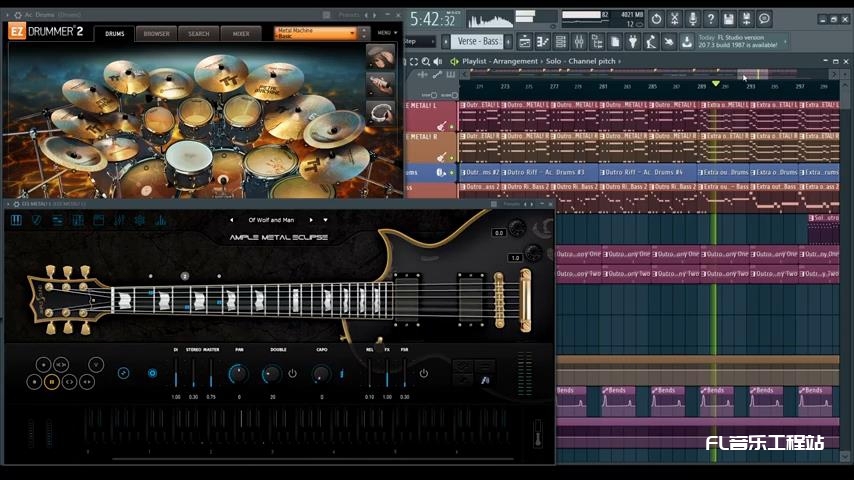This screenshot has height=480, width=854.
Task: Click the microphone recording icon in FL toolbar
Action: 692,20
